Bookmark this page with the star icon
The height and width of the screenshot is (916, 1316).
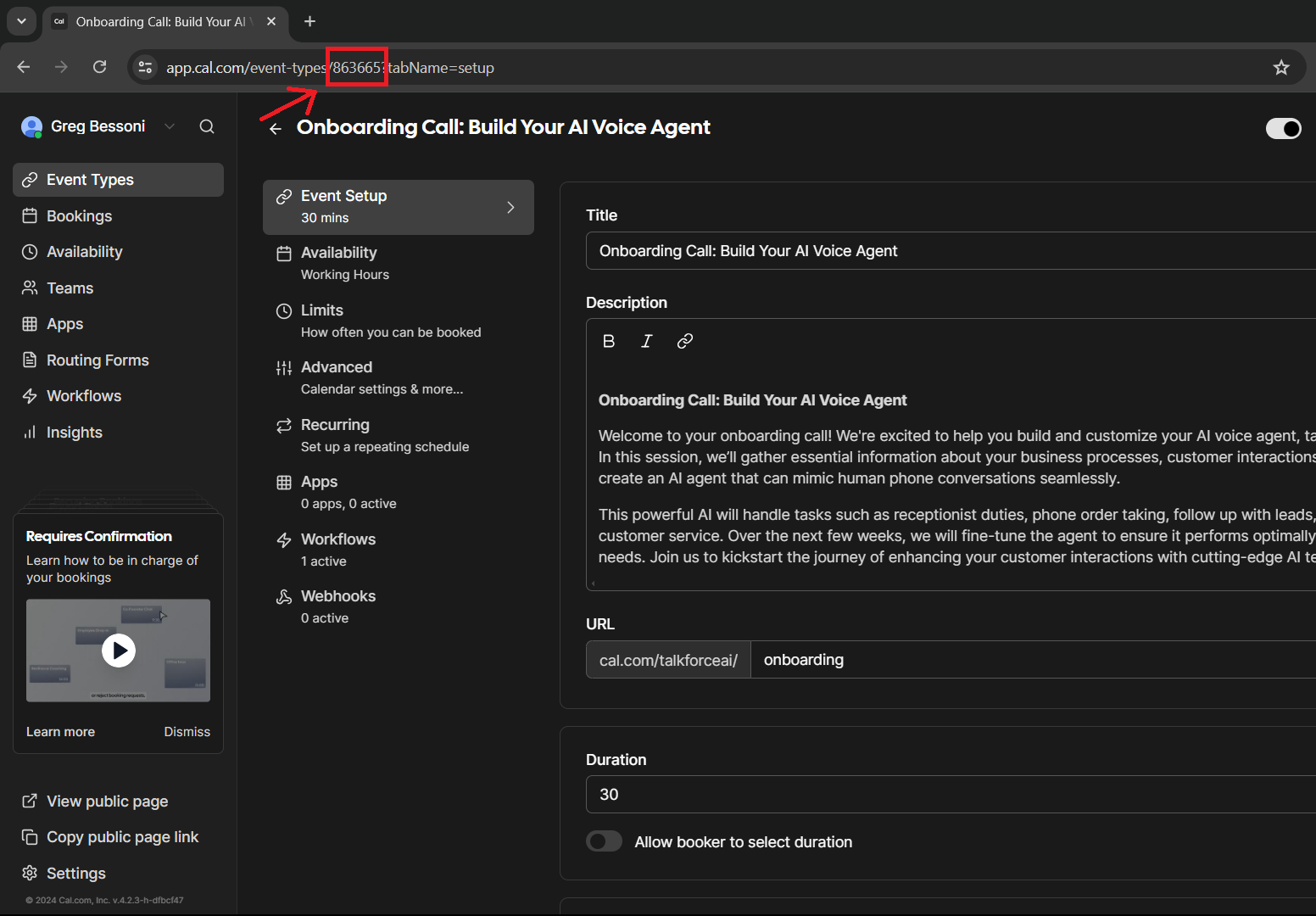[1280, 68]
